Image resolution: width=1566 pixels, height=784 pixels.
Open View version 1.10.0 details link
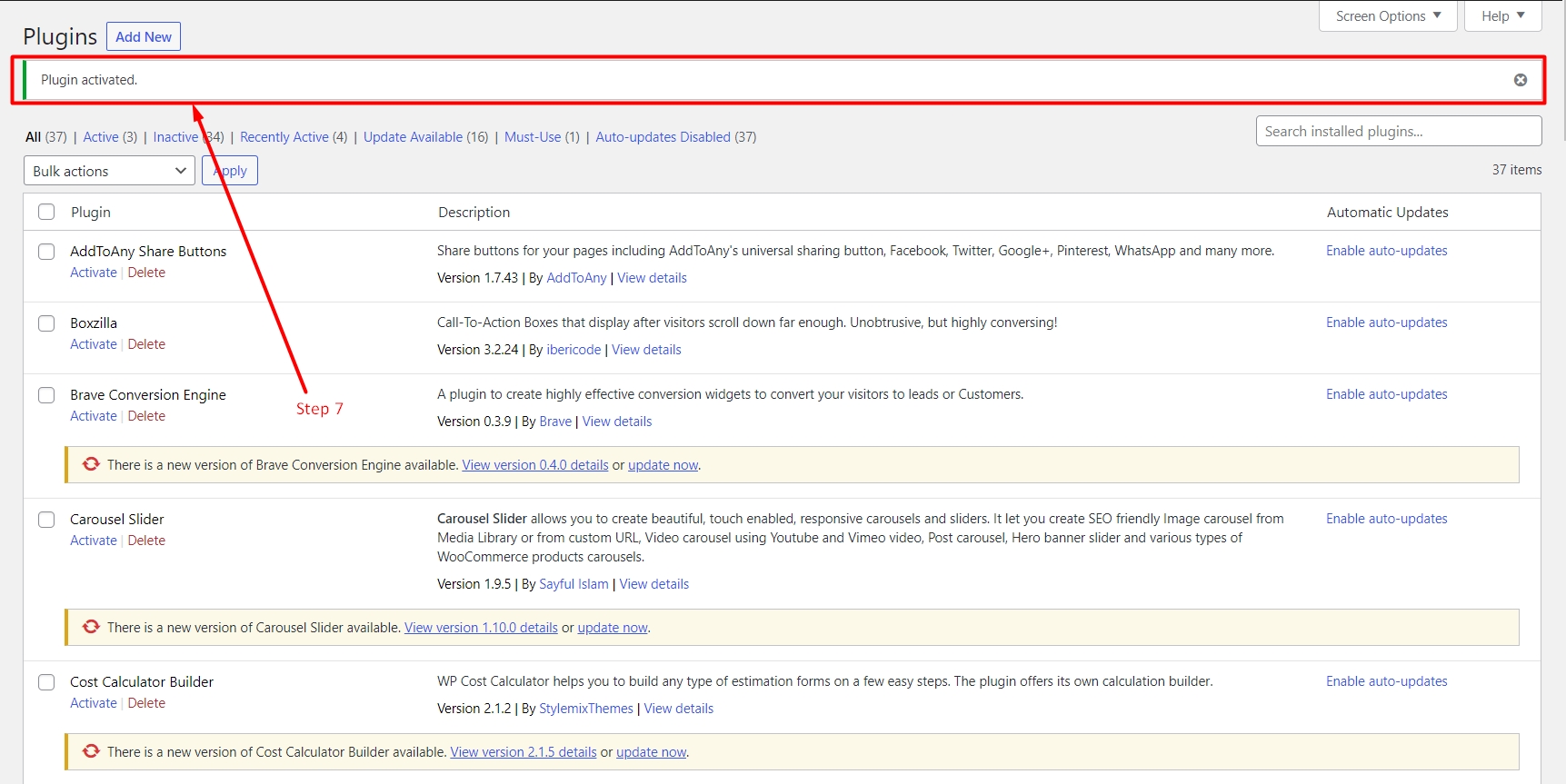481,628
